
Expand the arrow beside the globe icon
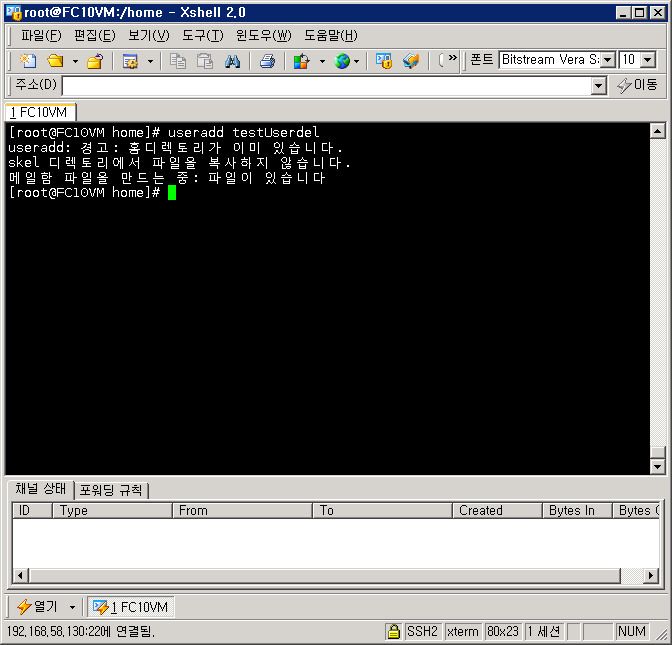coord(357,61)
